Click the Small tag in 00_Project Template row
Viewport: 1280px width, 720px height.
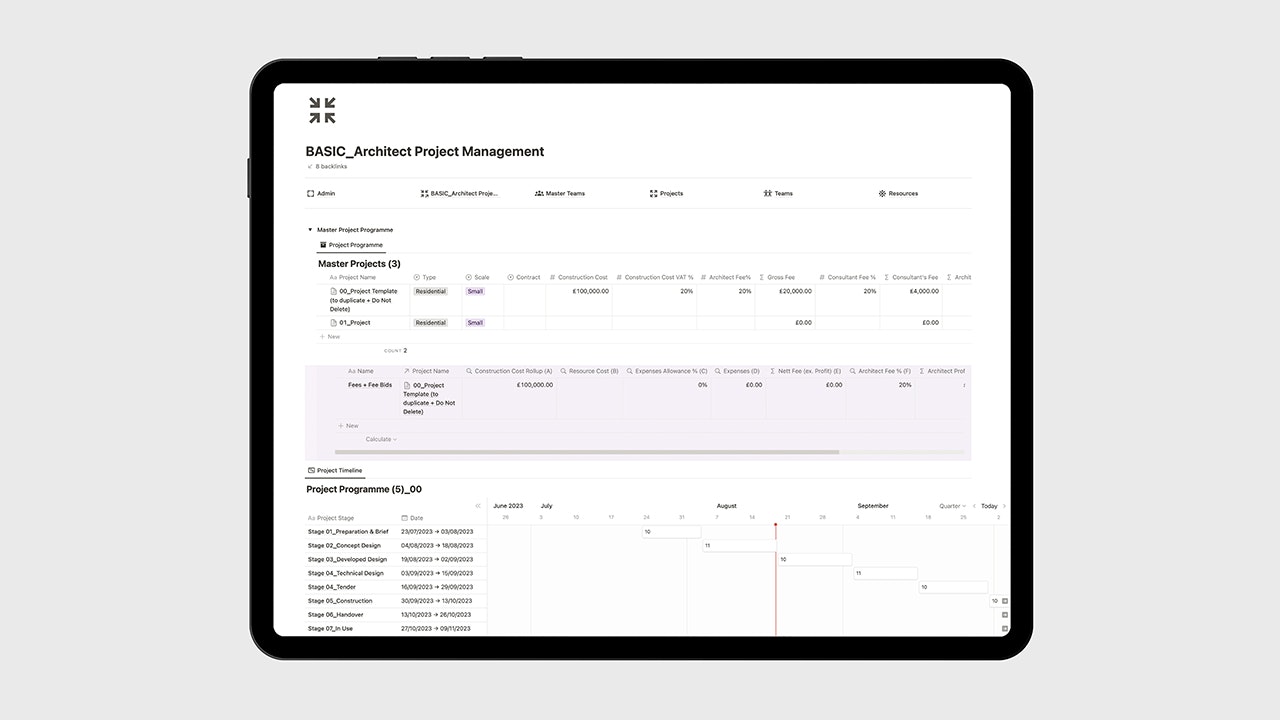coord(475,291)
